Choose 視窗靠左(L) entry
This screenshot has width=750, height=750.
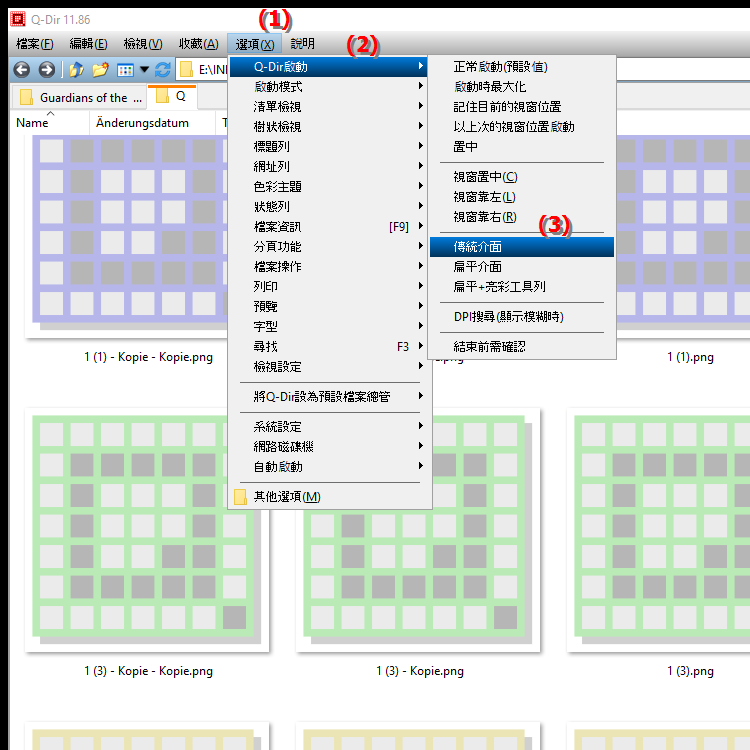coord(521,197)
